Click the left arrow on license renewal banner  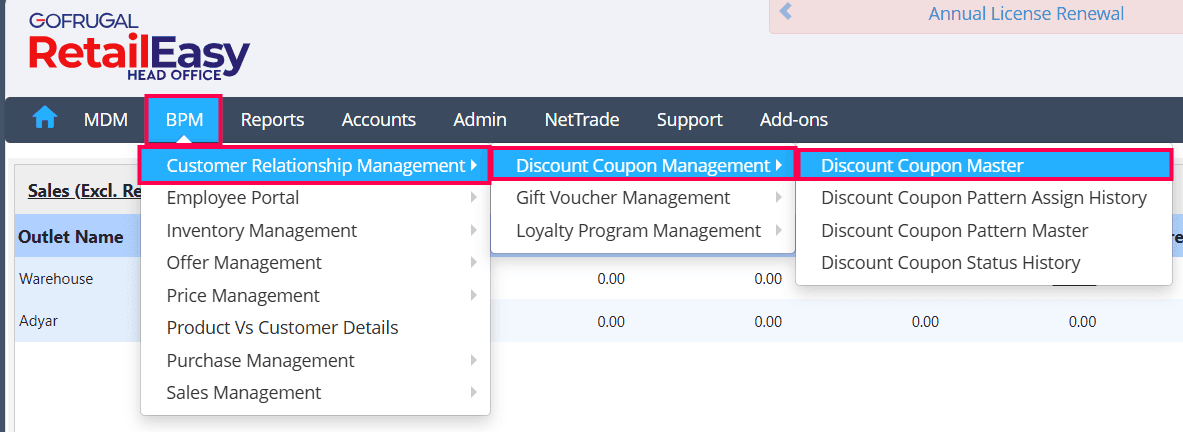[x=785, y=11]
